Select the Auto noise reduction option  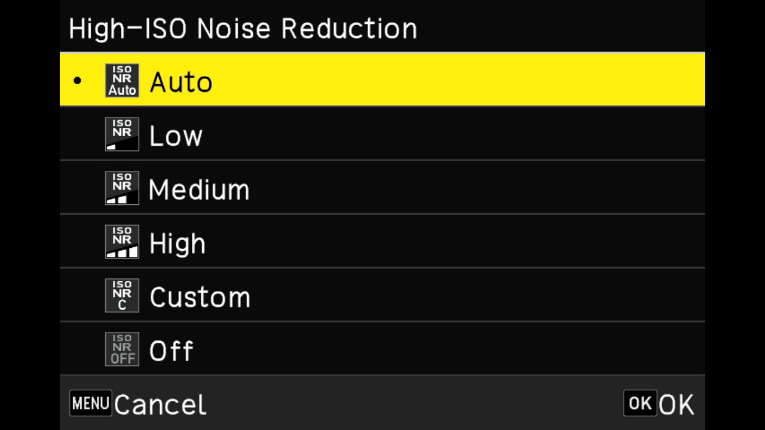click(181, 81)
